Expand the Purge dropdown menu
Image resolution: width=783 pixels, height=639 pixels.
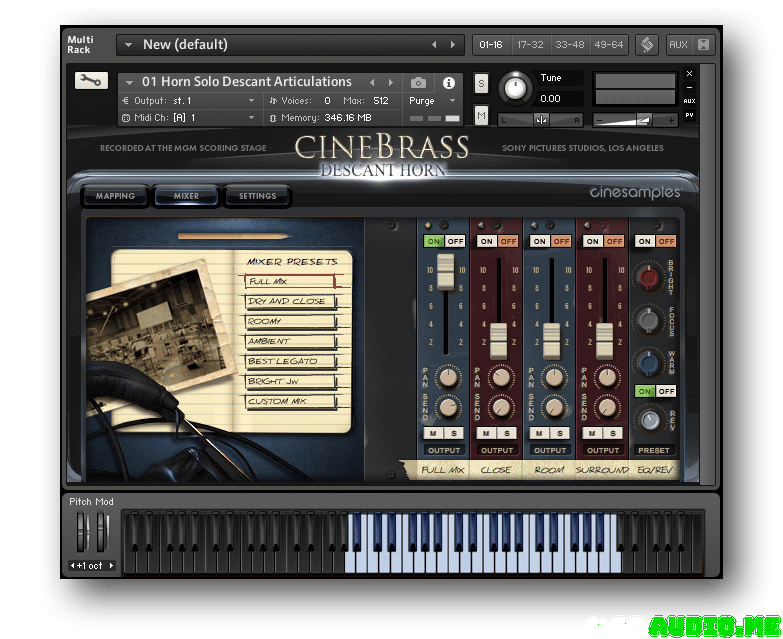[x=451, y=101]
